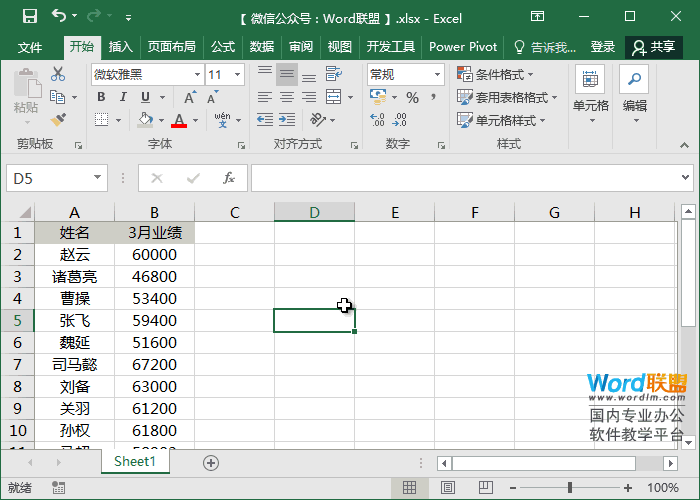Viewport: 700px width, 500px height.
Task: Click the Cut scissors icon
Action: (x=58, y=74)
